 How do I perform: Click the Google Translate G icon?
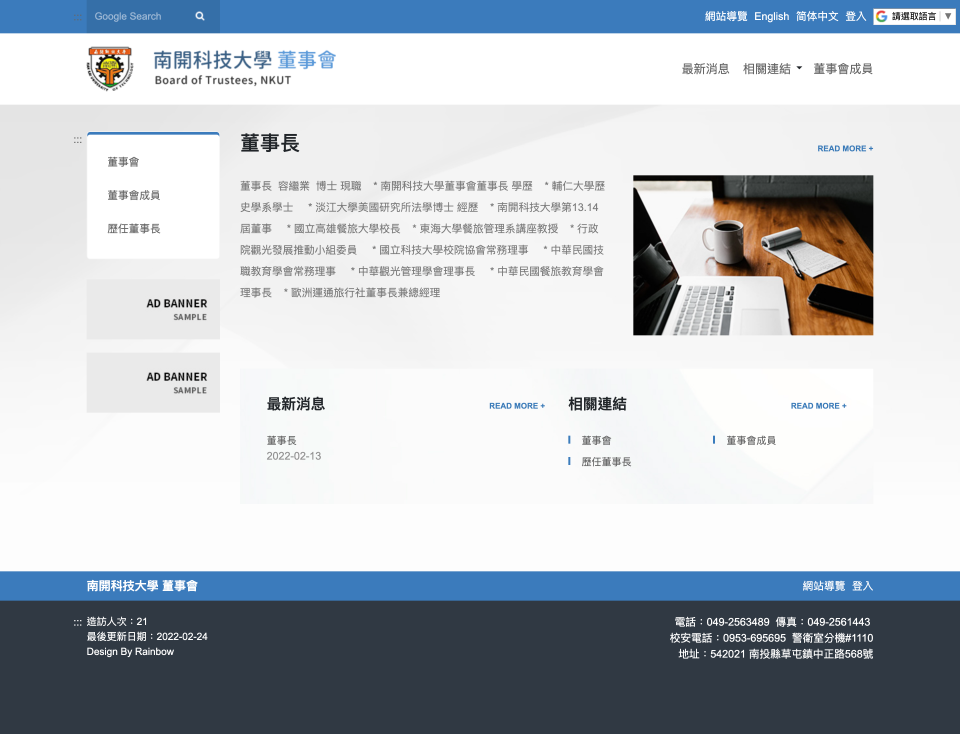point(881,16)
